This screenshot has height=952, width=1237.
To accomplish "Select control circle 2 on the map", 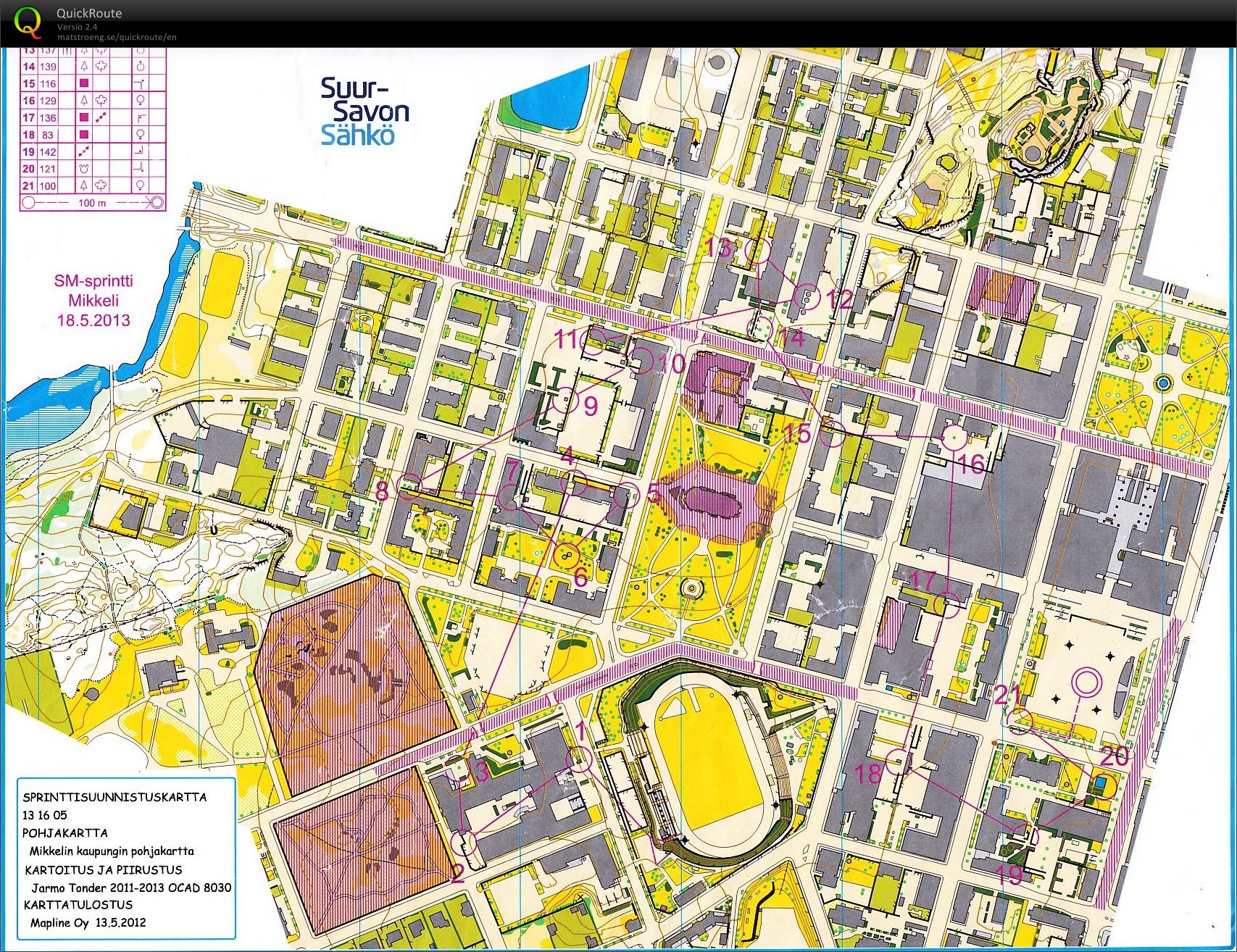I will [463, 843].
